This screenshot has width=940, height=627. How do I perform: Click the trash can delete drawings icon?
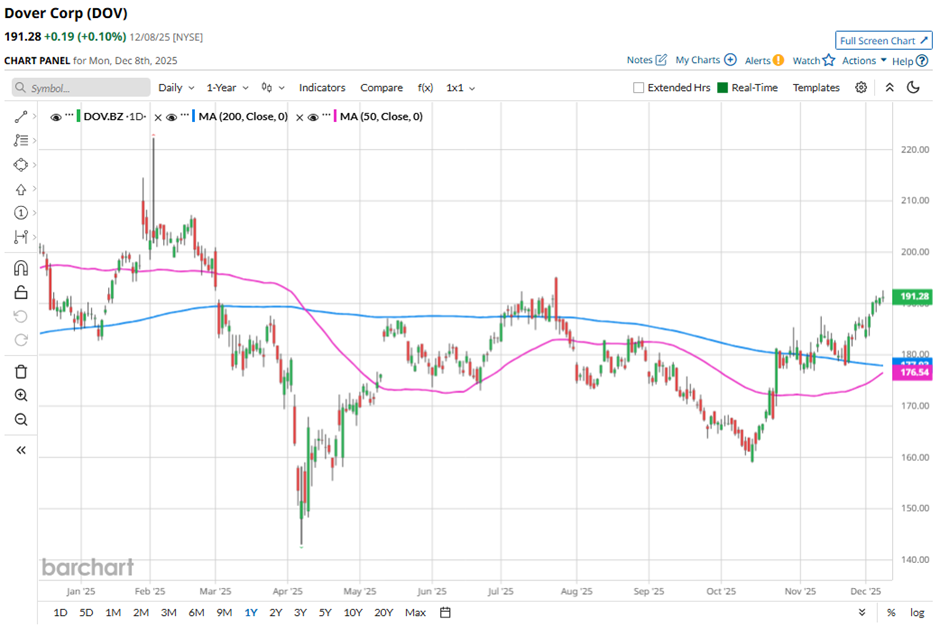(x=20, y=371)
